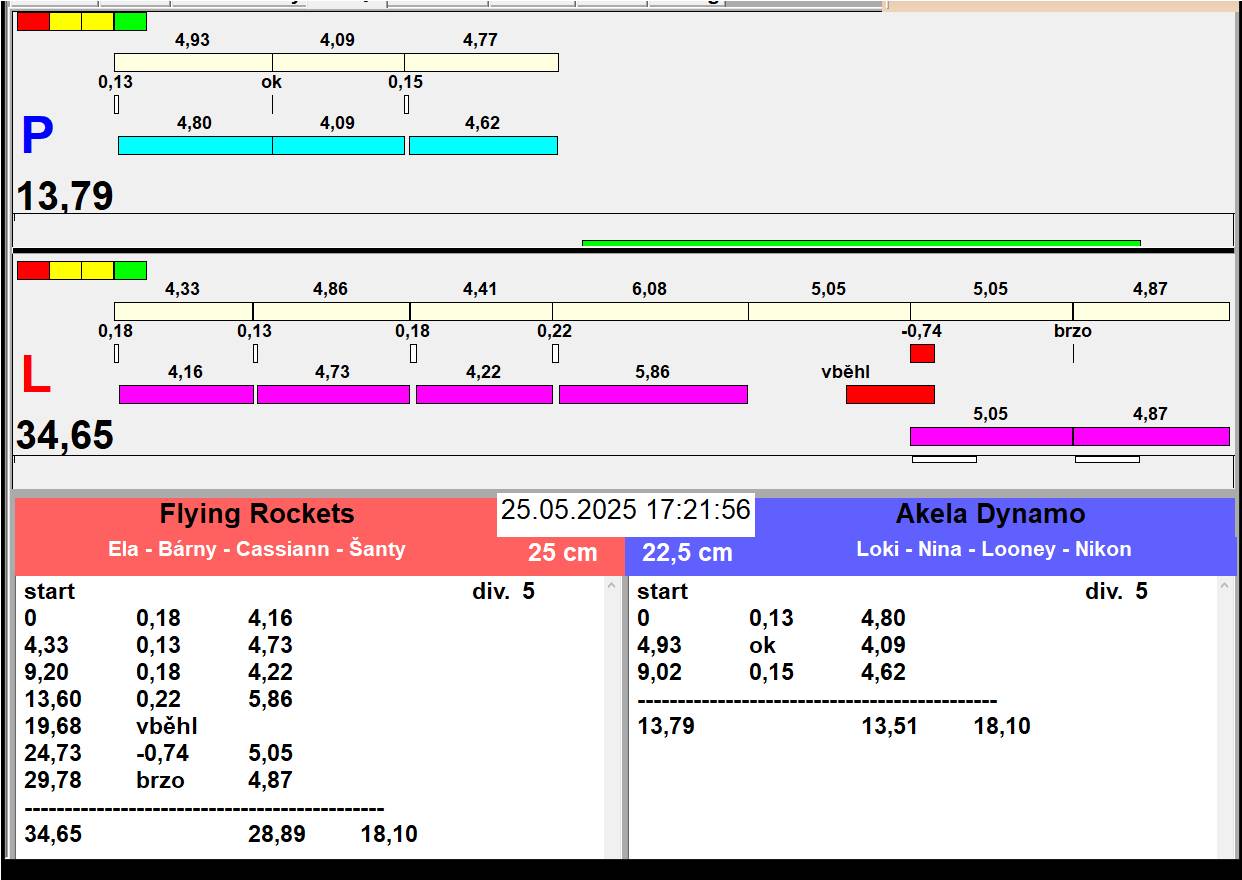This screenshot has height=880, width=1242.
Task: Select the cyan 4,62 run bar
Action: point(483,145)
